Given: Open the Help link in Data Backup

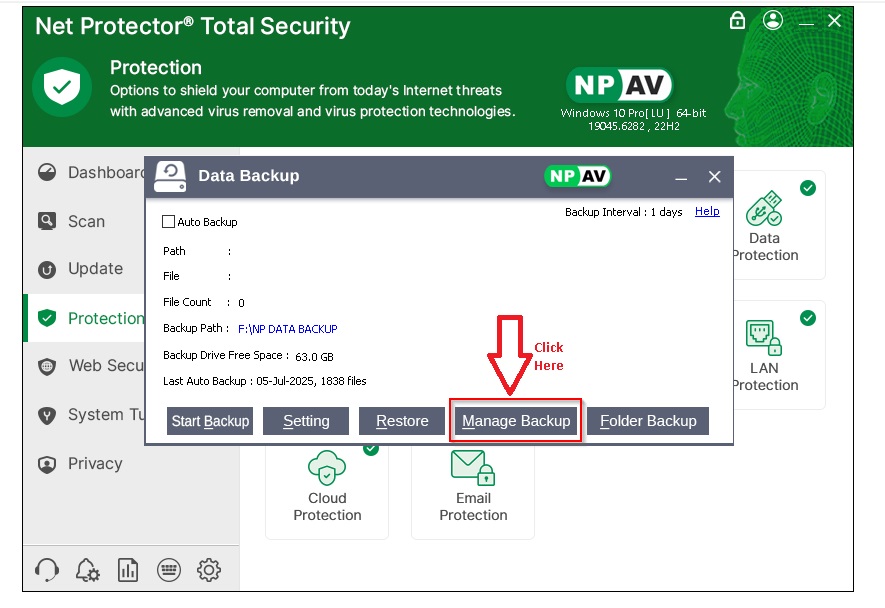Looking at the screenshot, I should click(707, 212).
